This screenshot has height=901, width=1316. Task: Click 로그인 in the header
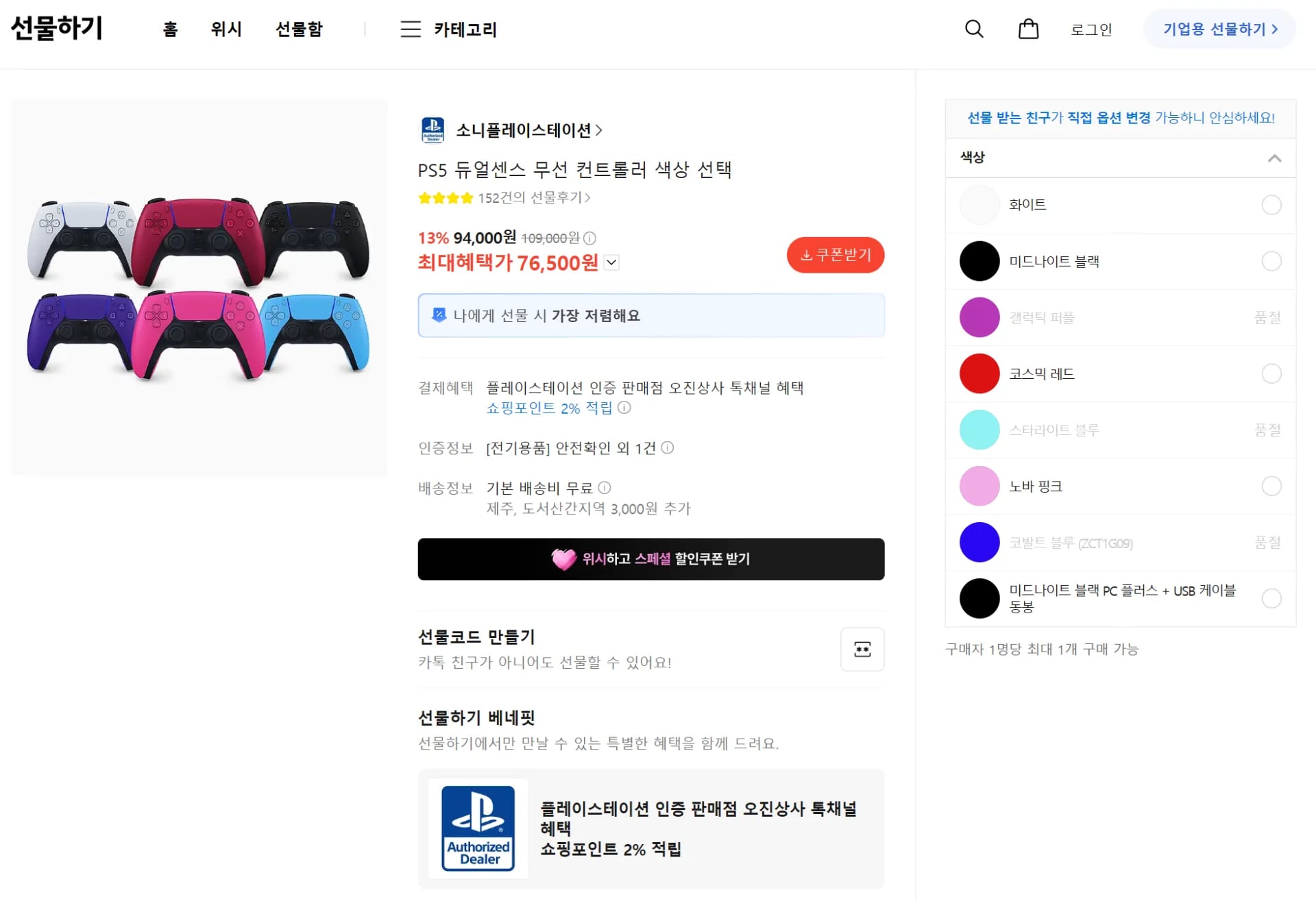1091,29
